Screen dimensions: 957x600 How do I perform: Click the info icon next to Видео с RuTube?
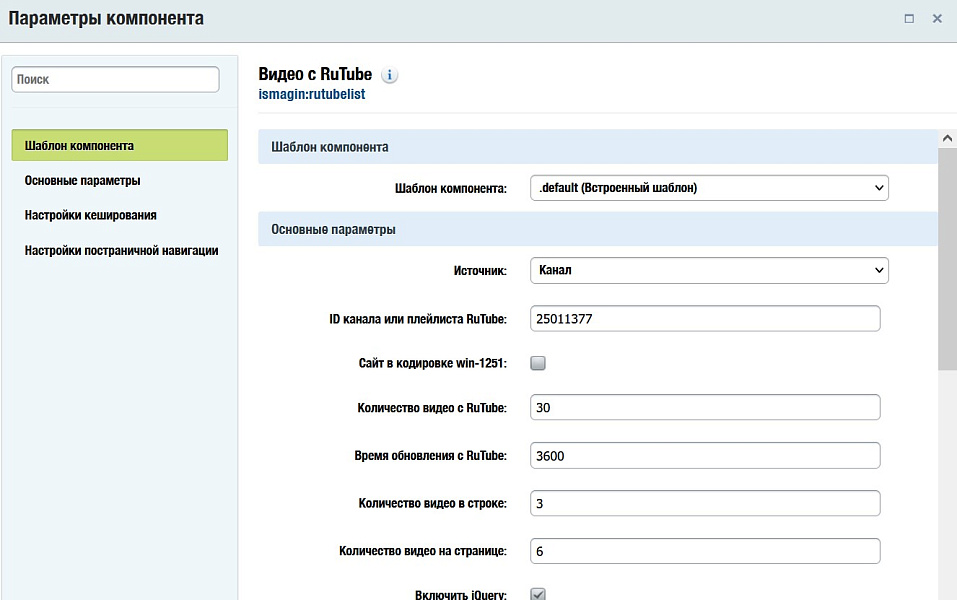(390, 75)
